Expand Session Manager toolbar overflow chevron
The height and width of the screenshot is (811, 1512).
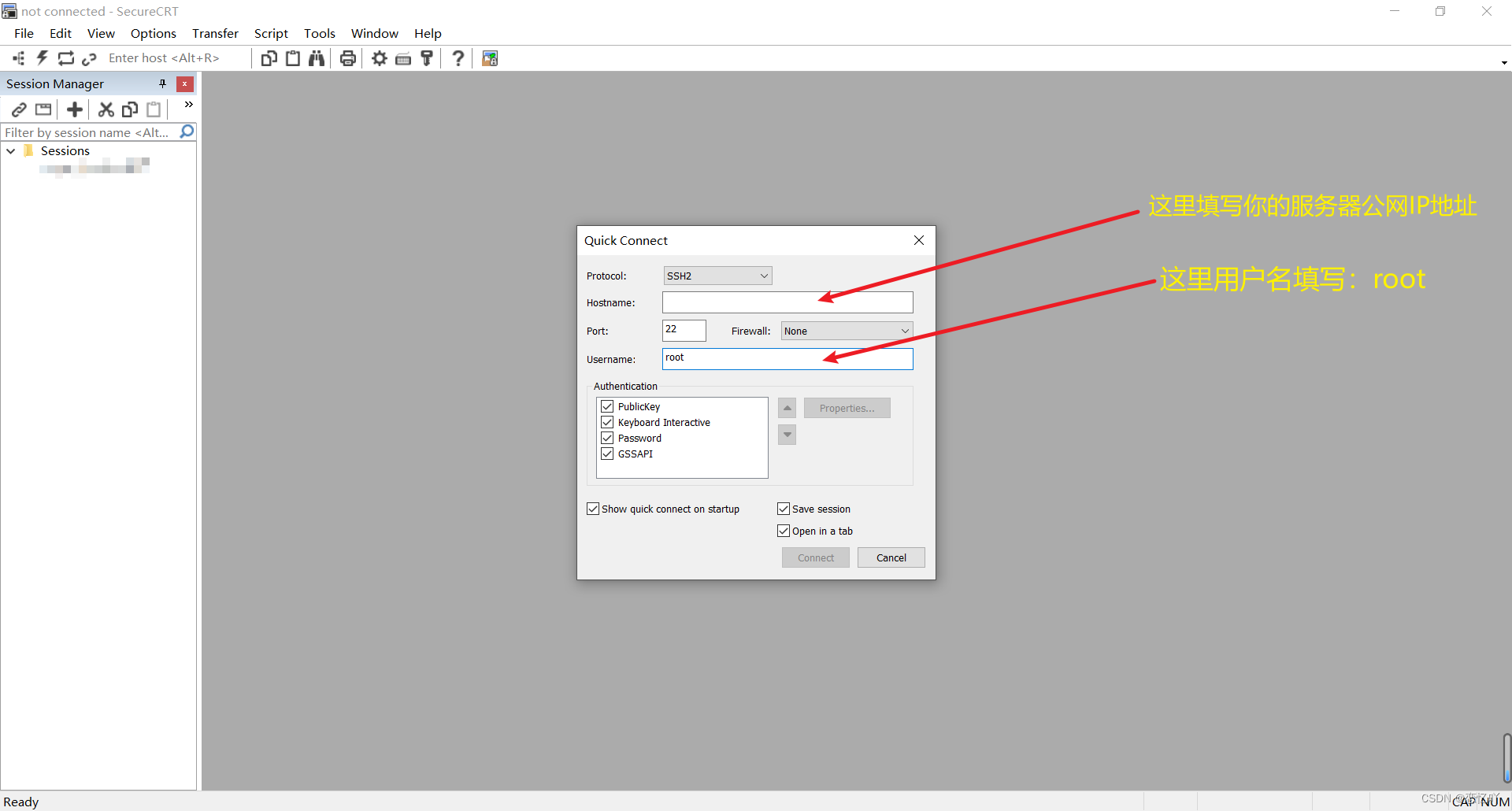pyautogui.click(x=189, y=104)
